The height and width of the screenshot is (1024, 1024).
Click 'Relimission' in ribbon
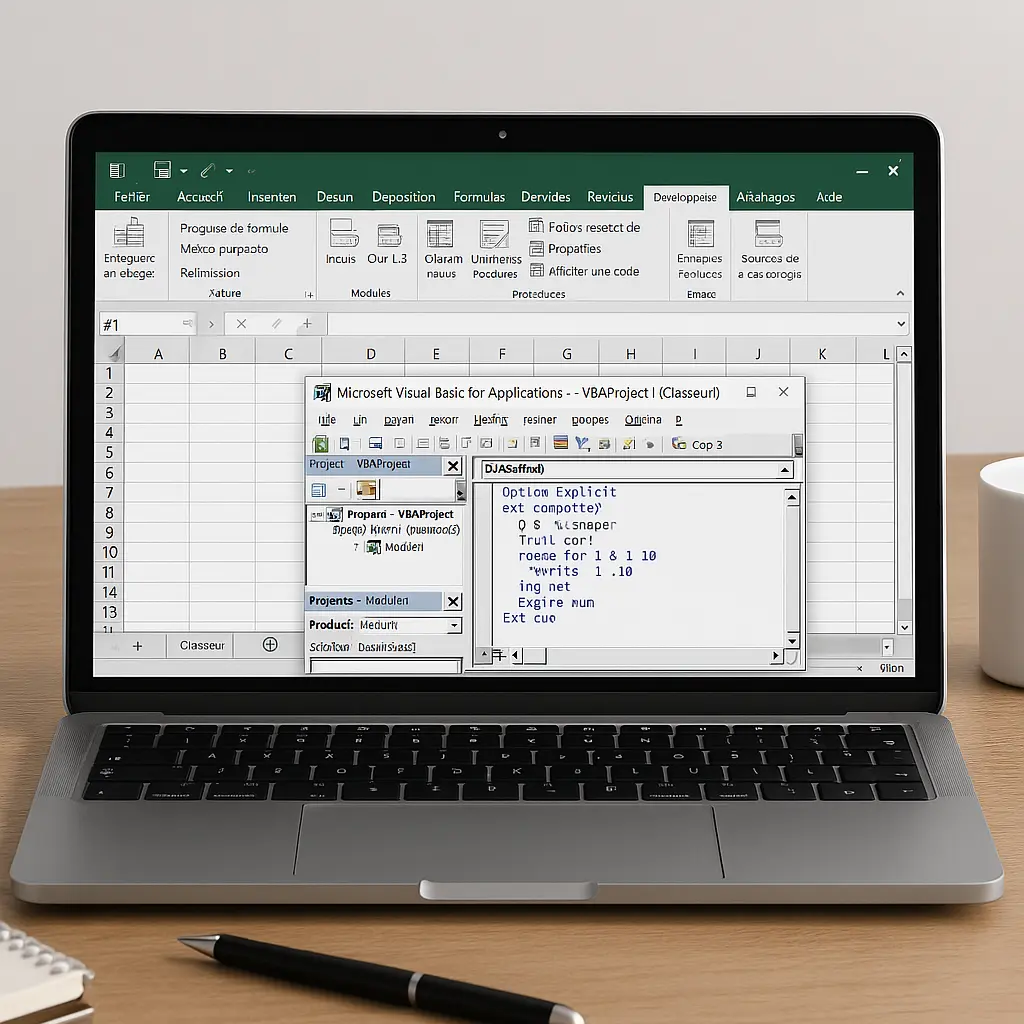click(x=210, y=272)
